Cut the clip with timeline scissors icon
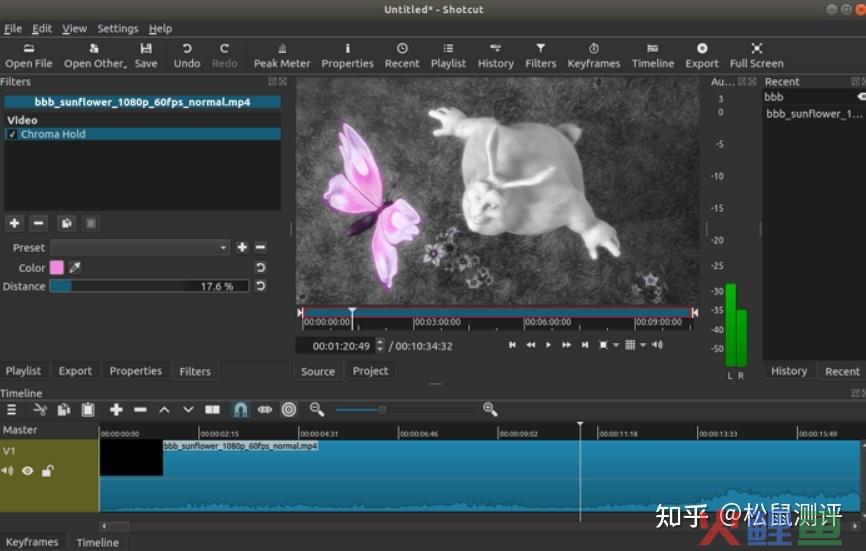Viewport: 866px width, 551px height. pyautogui.click(x=40, y=410)
